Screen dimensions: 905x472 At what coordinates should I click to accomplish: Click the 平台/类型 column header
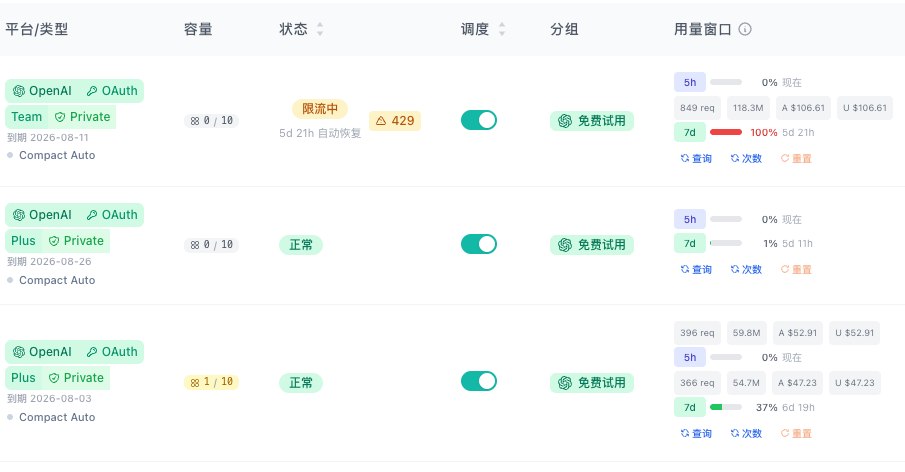(37, 29)
